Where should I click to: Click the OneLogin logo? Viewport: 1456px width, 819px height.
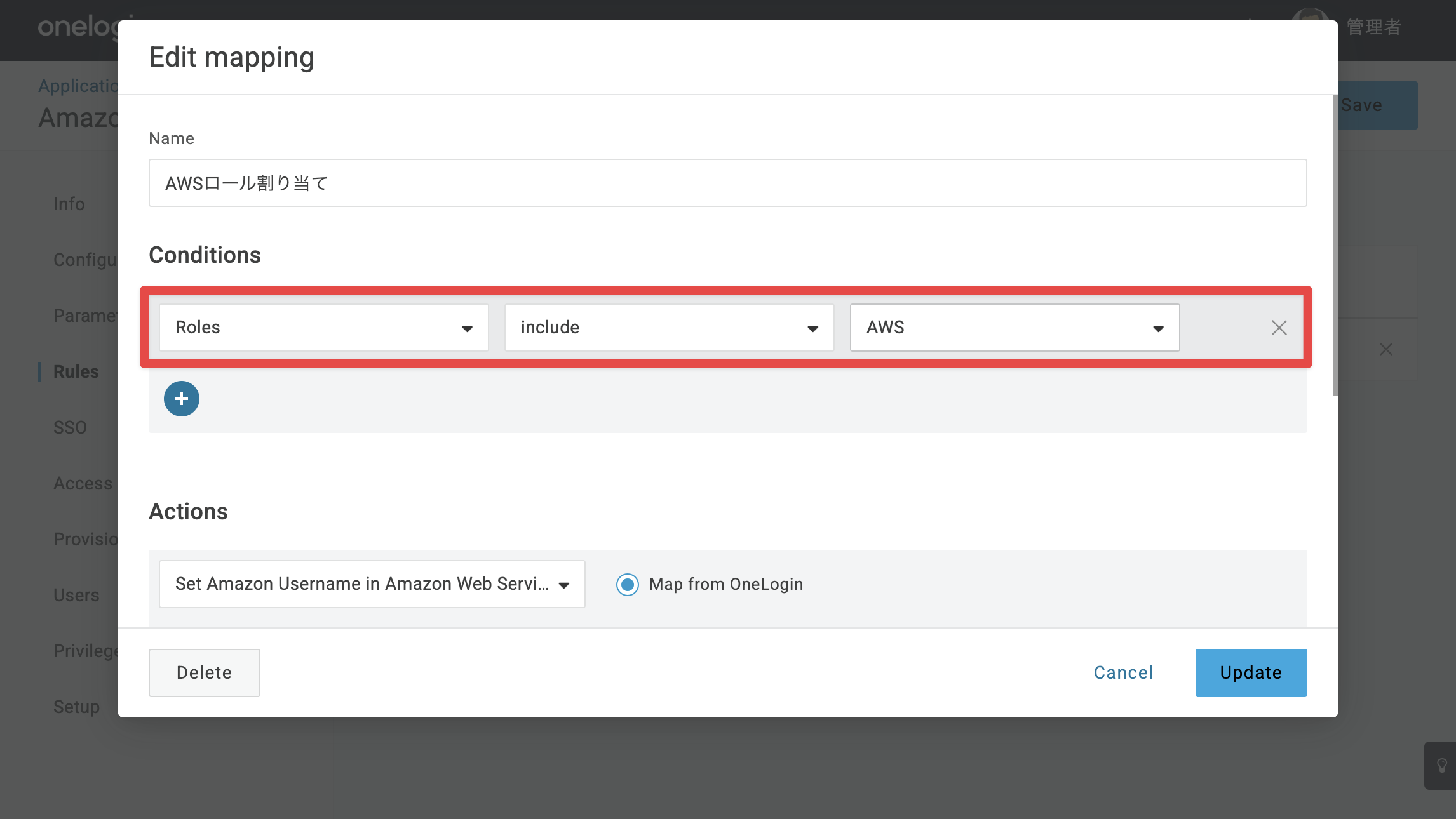78,27
